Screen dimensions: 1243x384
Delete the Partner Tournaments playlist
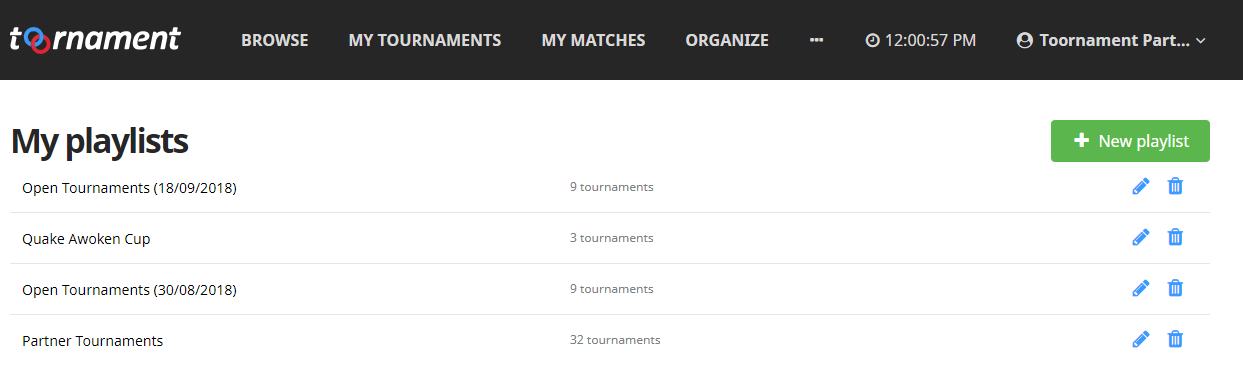(x=1176, y=339)
